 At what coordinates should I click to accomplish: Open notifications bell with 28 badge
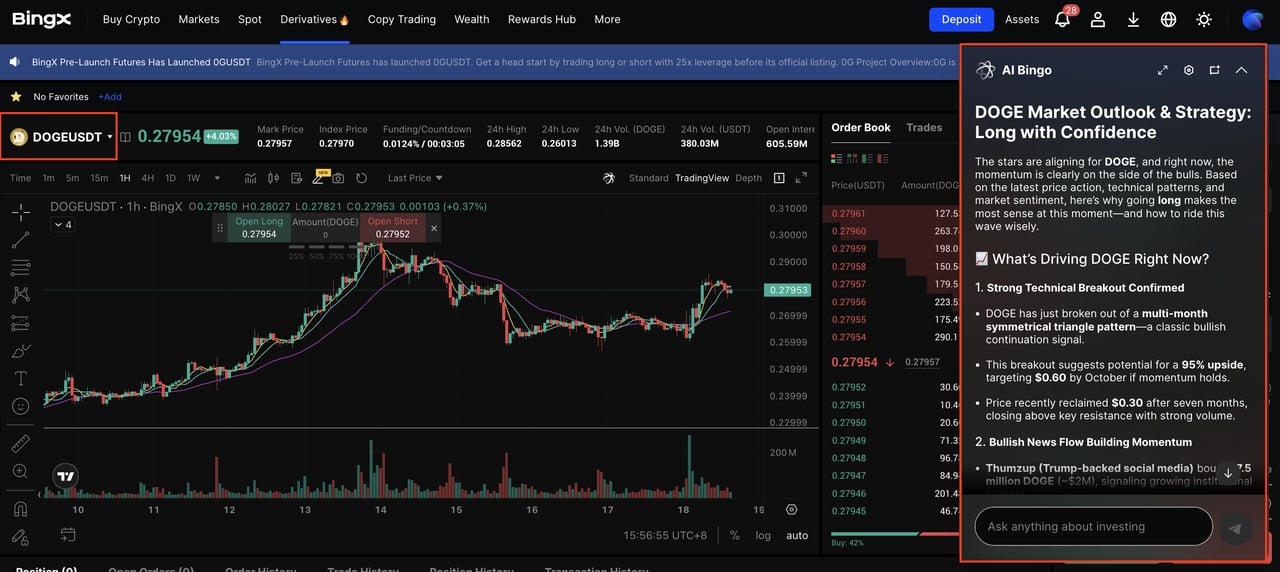pyautogui.click(x=1063, y=19)
